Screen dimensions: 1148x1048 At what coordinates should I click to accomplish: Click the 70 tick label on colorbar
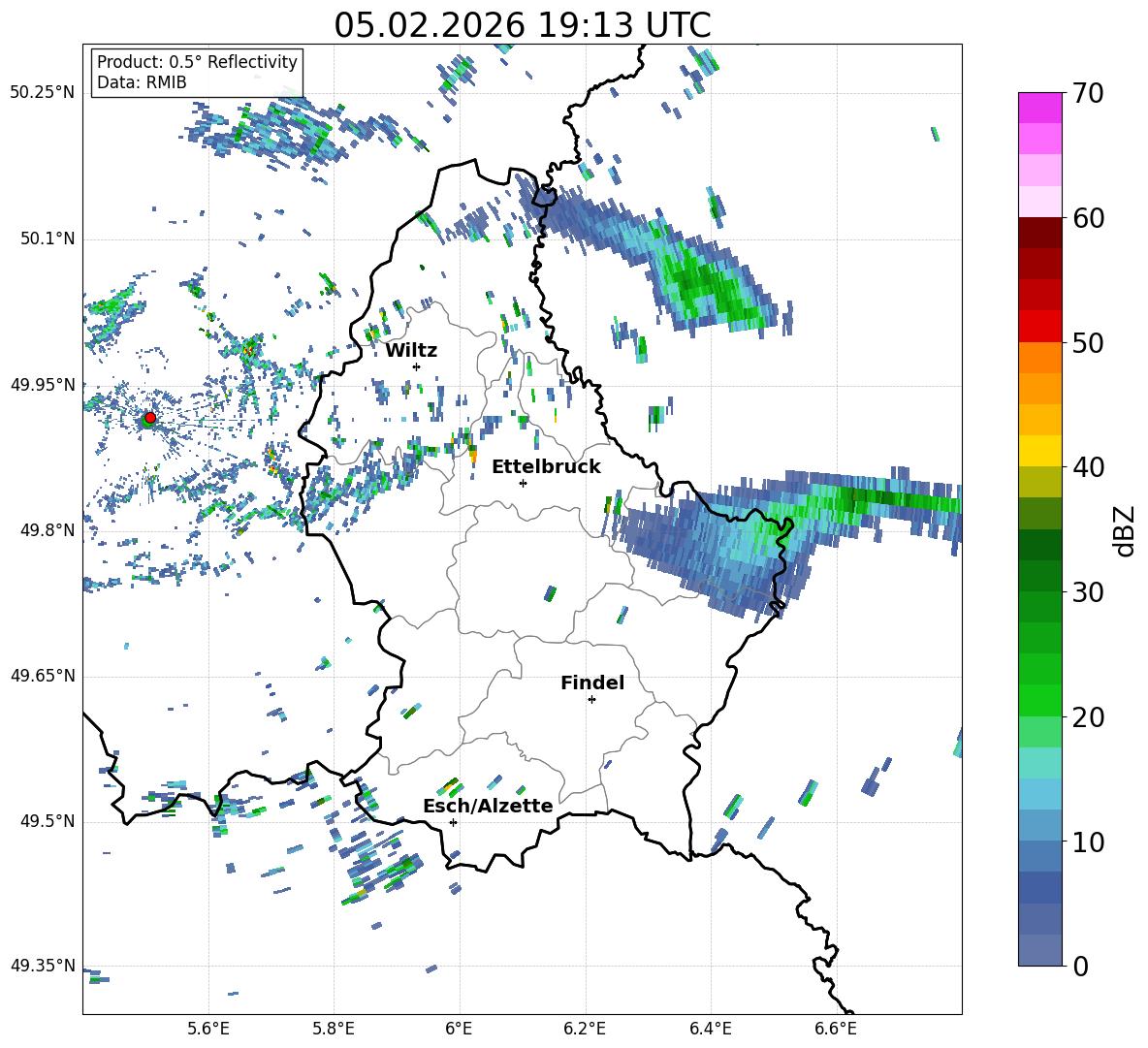(x=1088, y=94)
